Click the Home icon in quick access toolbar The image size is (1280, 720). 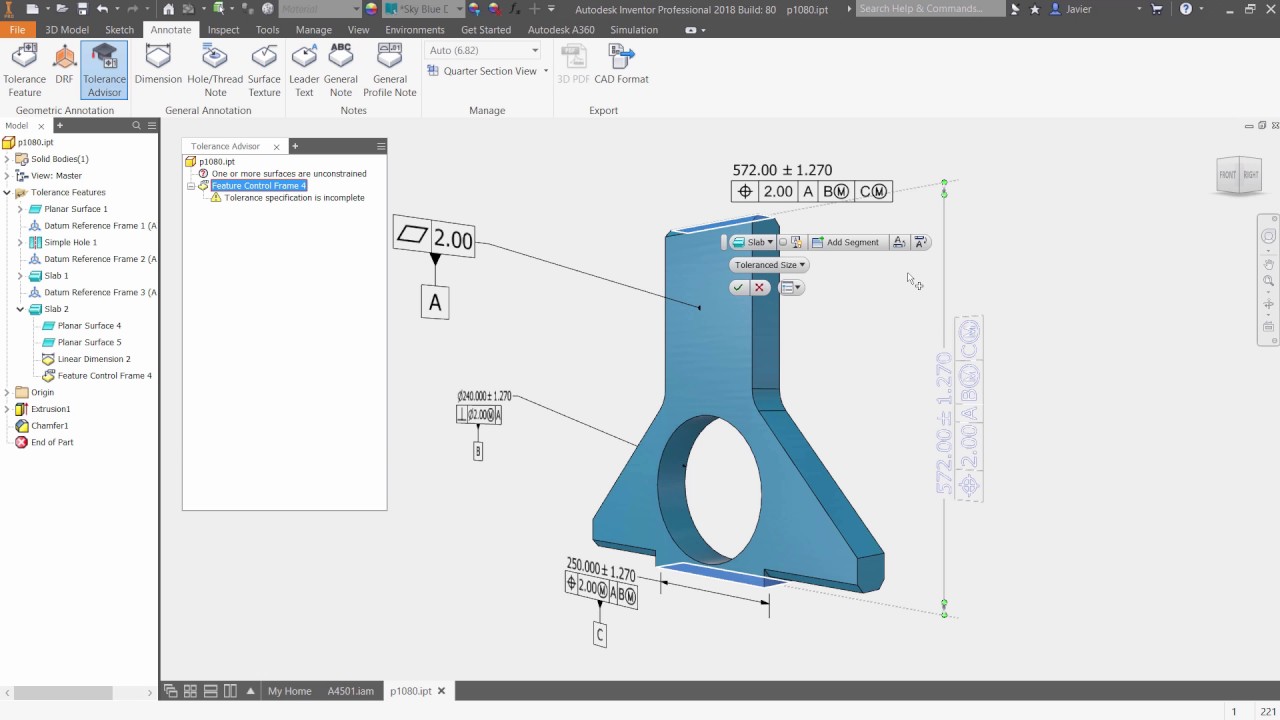point(168,9)
